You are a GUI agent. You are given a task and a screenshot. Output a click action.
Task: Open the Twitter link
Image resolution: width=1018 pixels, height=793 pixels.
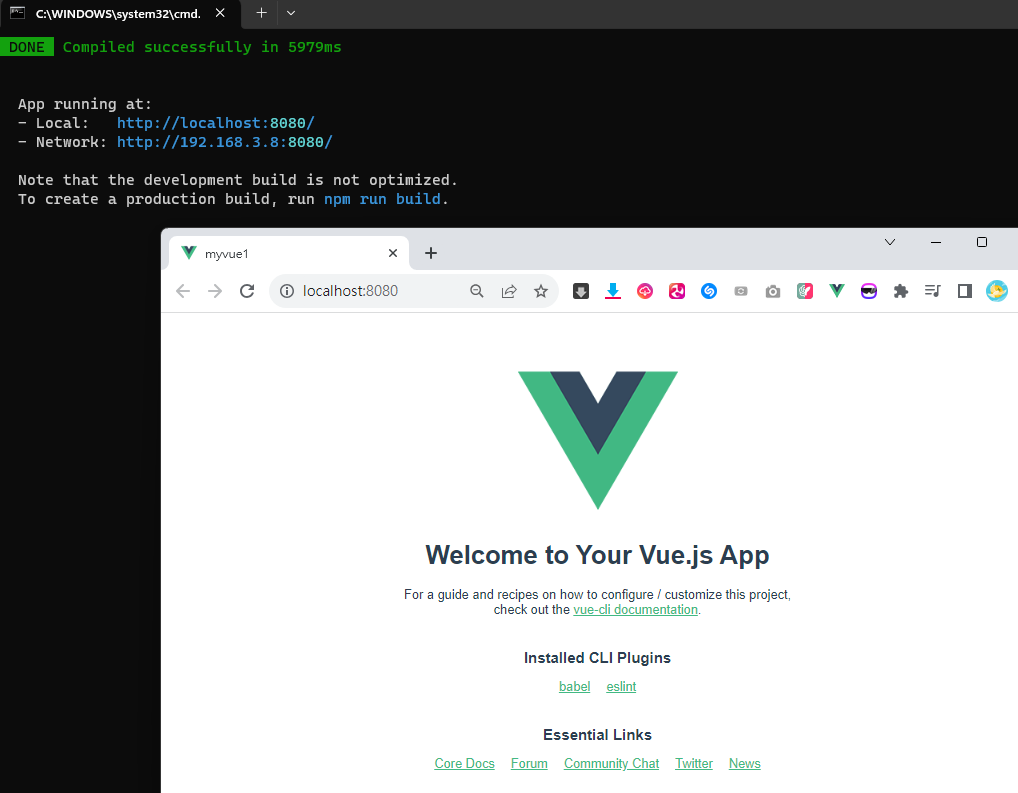click(694, 764)
